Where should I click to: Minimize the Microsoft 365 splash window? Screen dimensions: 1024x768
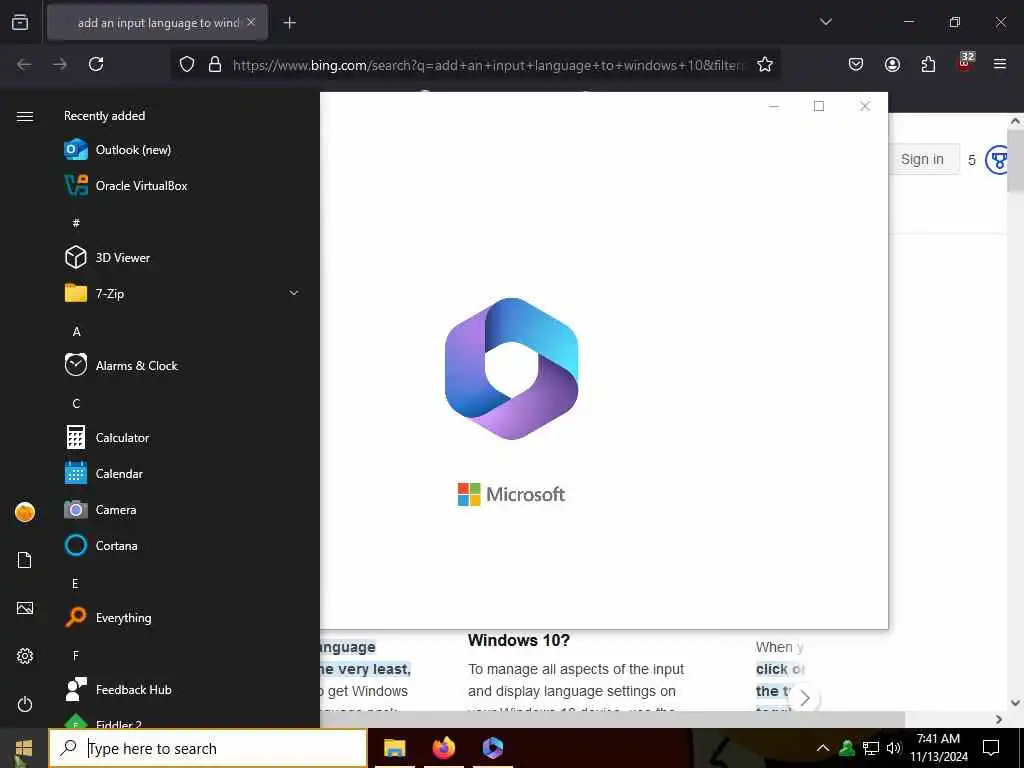point(774,106)
